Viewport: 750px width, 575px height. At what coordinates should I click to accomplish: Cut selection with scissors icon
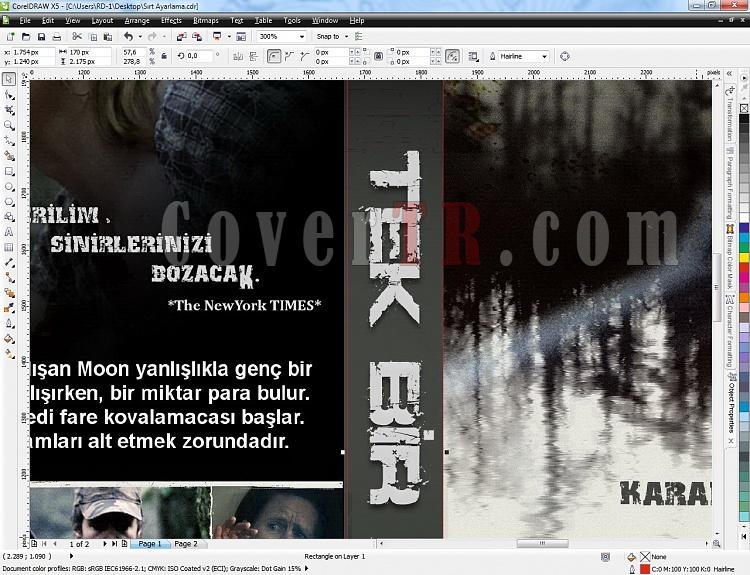coord(77,36)
